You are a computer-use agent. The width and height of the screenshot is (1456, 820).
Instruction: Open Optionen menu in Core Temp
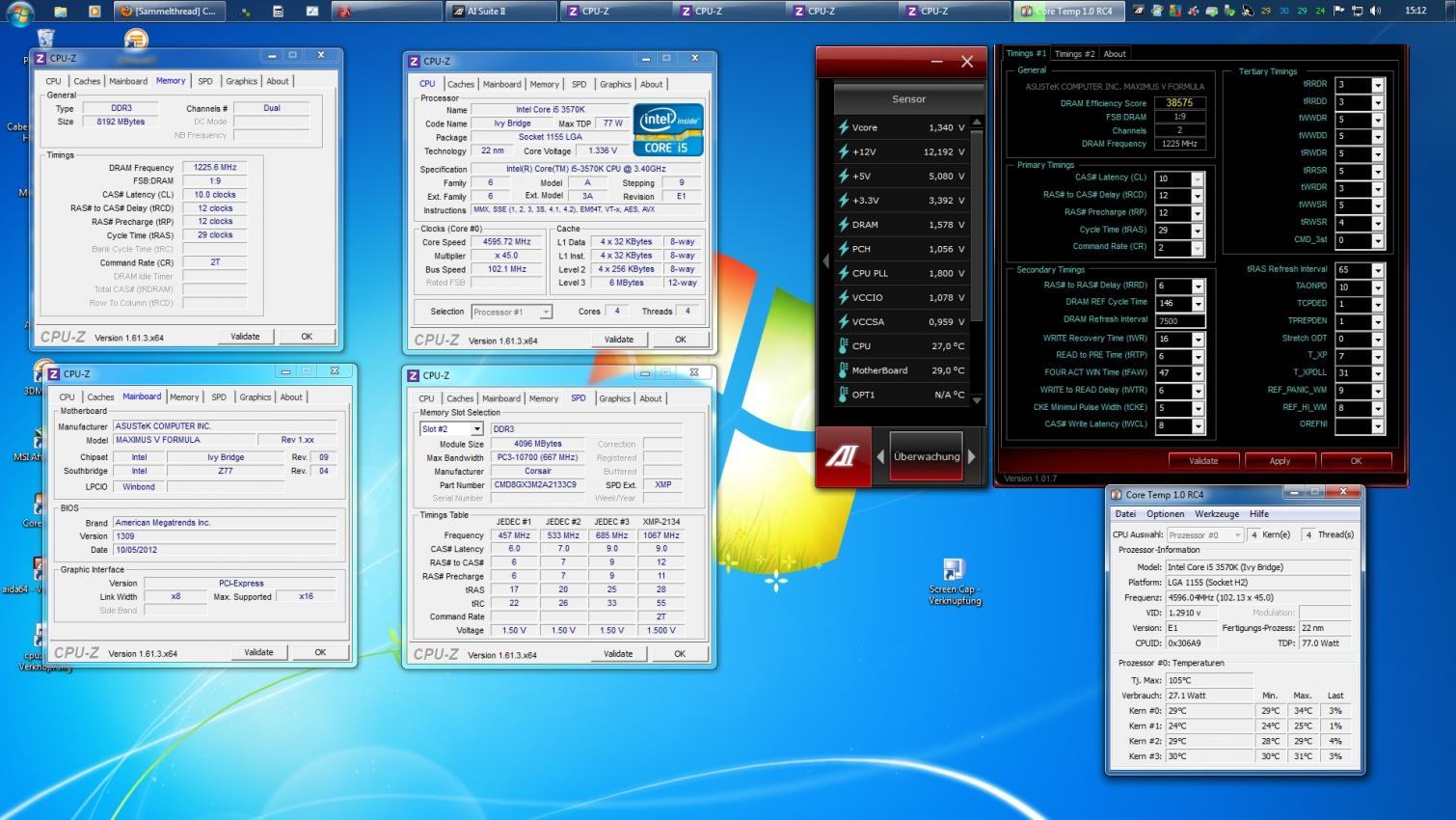[1165, 514]
